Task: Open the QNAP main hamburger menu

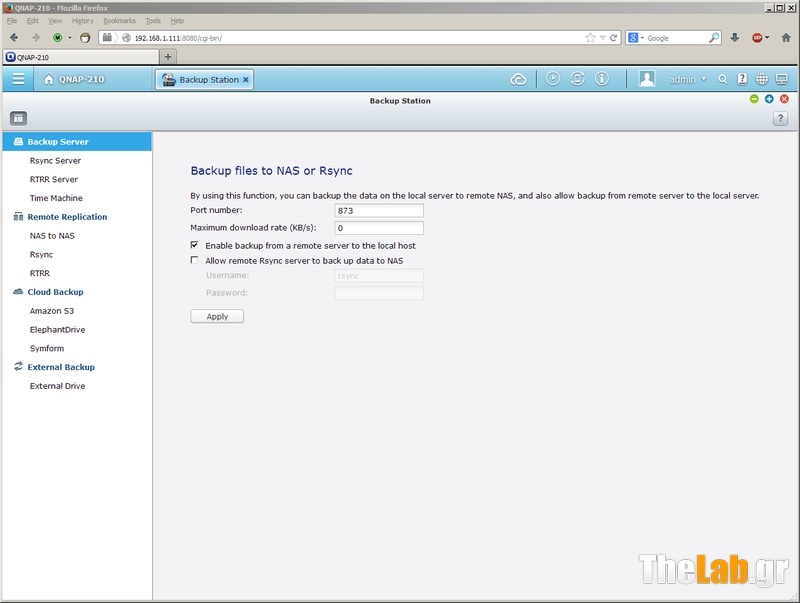Action: [x=18, y=79]
